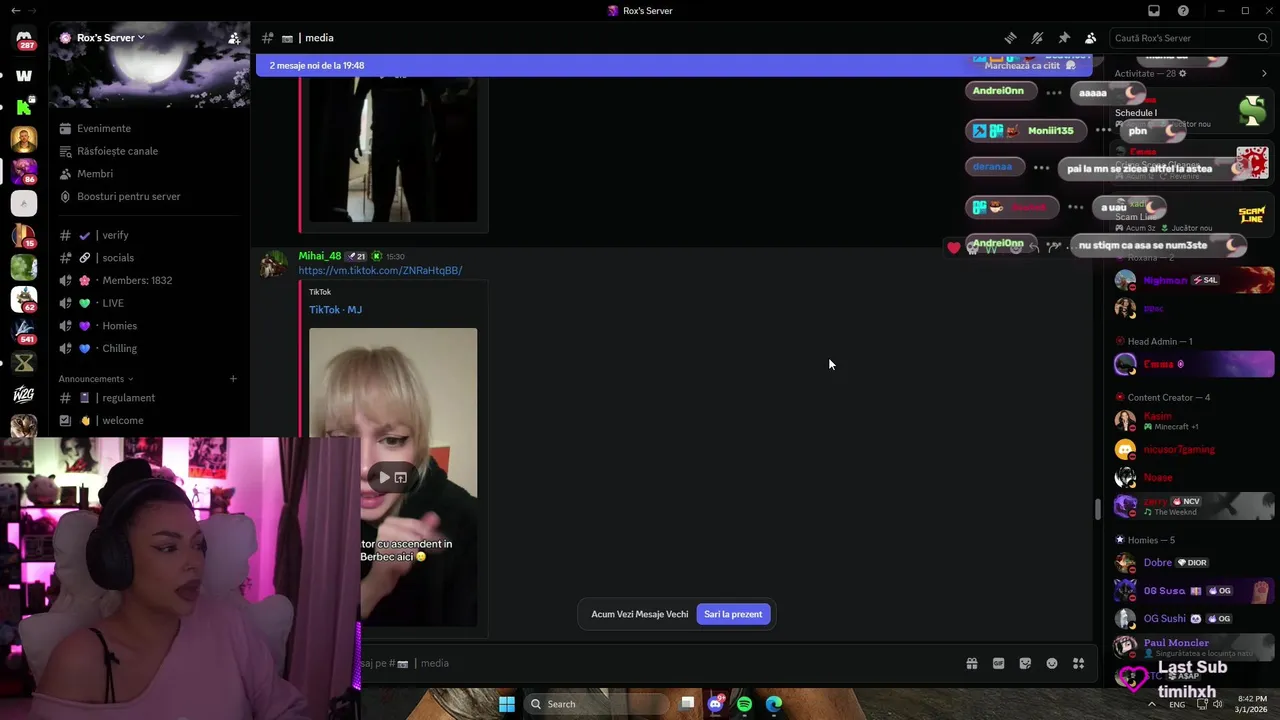Open the vm.tiktok.com link
Image resolution: width=1280 pixels, height=720 pixels.
[380, 271]
